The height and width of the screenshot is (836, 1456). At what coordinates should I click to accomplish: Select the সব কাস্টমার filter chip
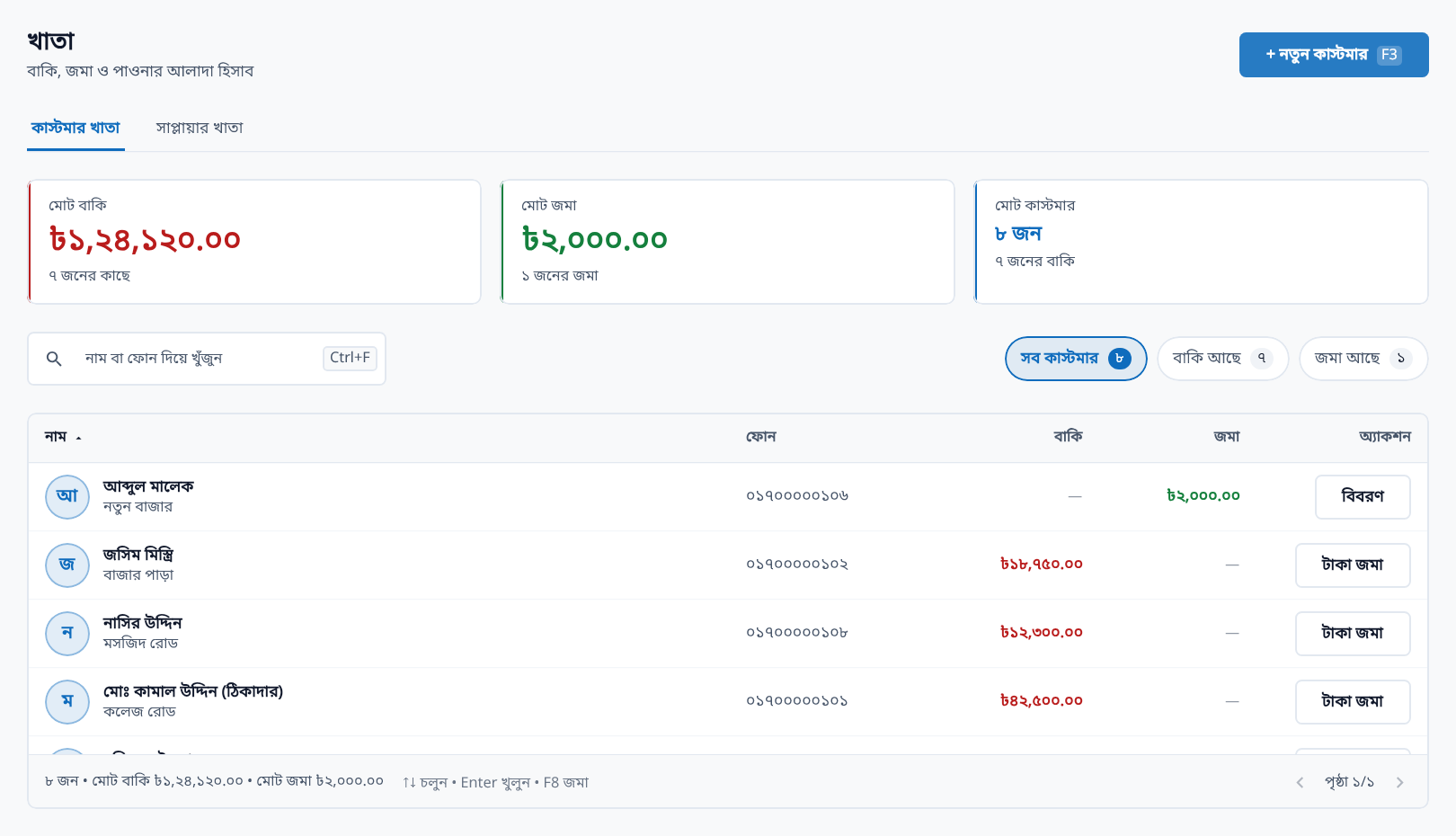[1076, 359]
